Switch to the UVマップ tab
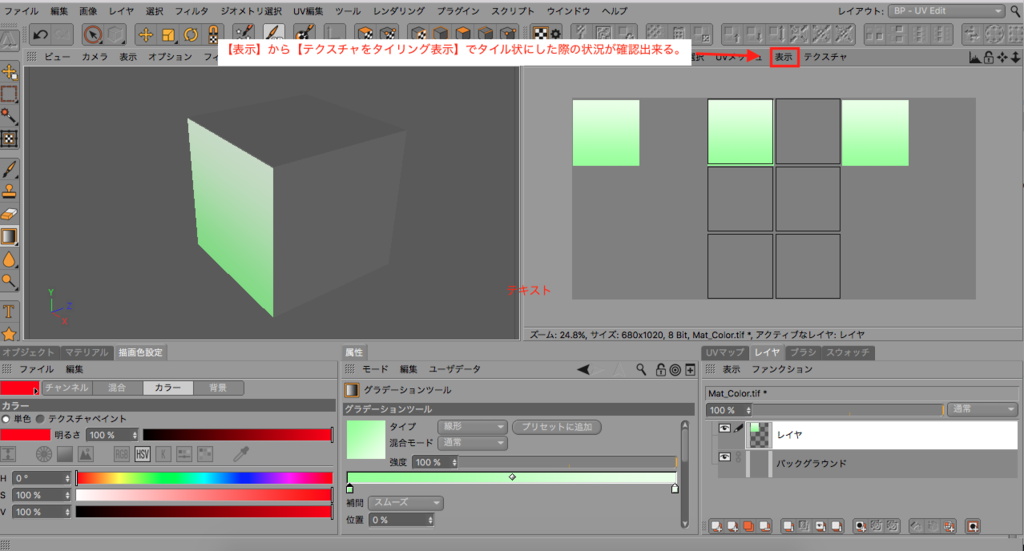The image size is (1024, 551). pyautogui.click(x=724, y=353)
